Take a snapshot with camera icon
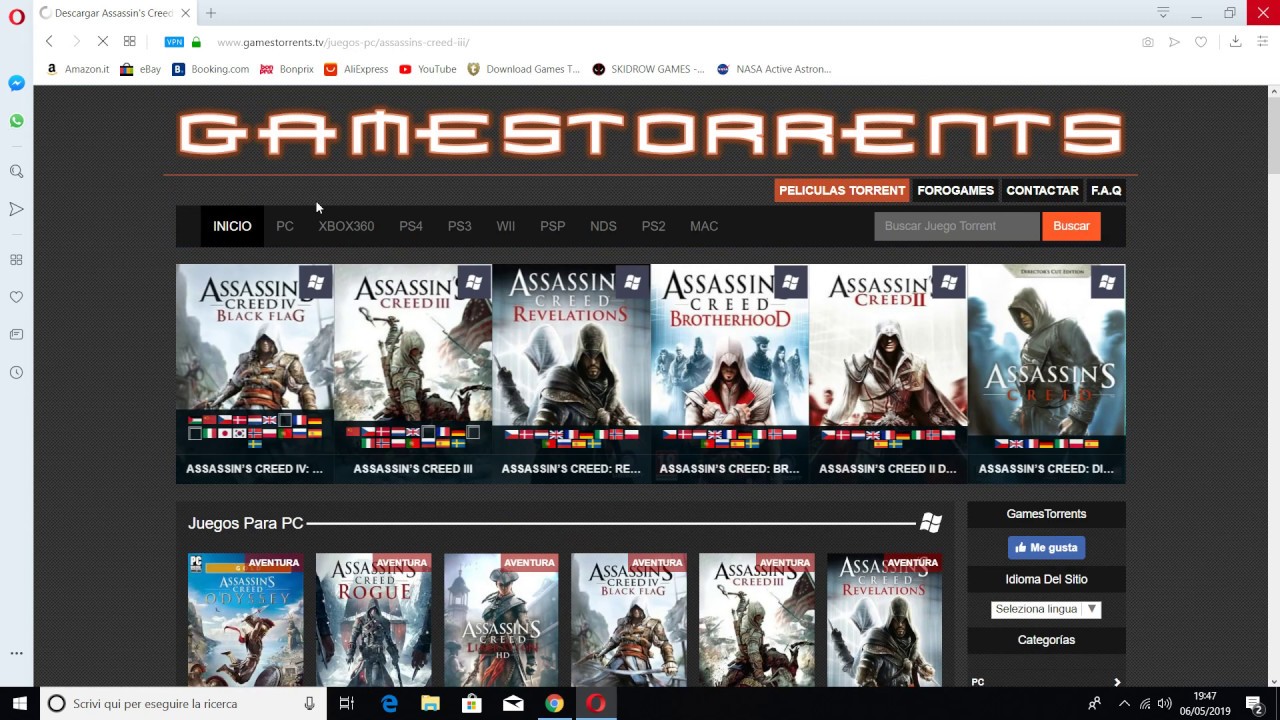This screenshot has height=720, width=1280. [1147, 42]
